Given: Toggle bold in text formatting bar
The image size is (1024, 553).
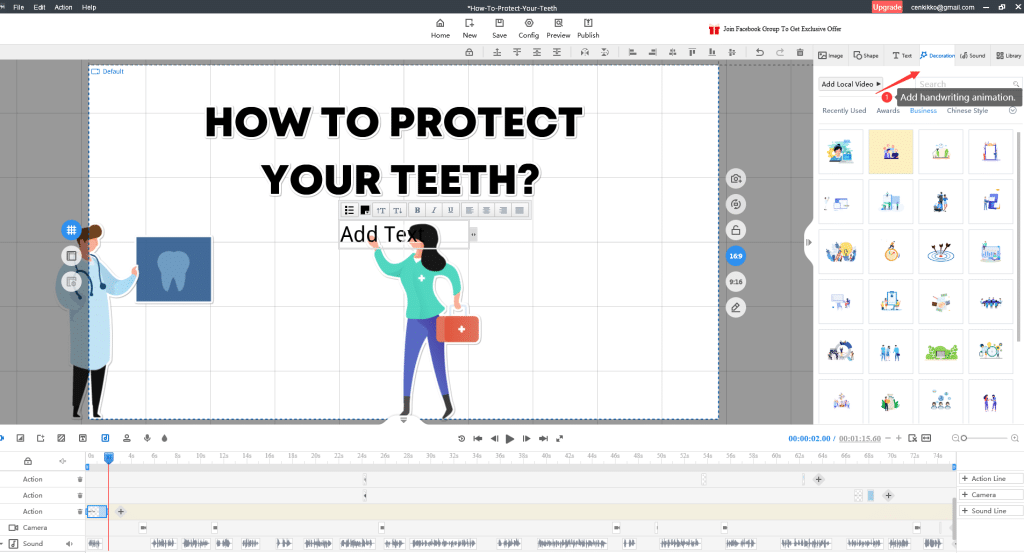Looking at the screenshot, I should tap(418, 210).
